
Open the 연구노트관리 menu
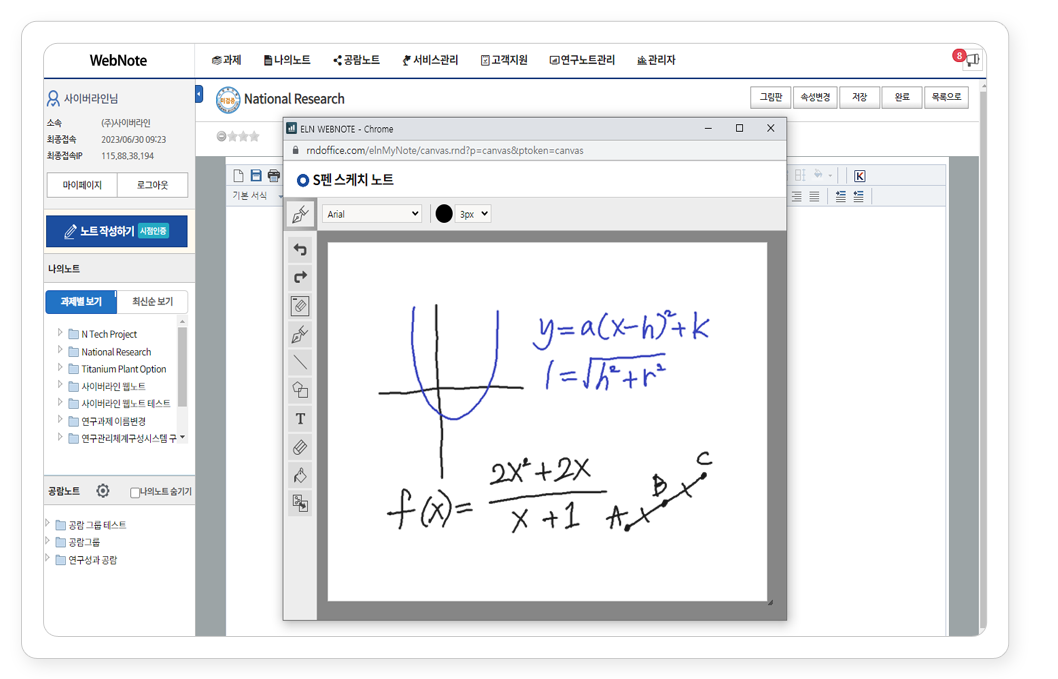(582, 60)
